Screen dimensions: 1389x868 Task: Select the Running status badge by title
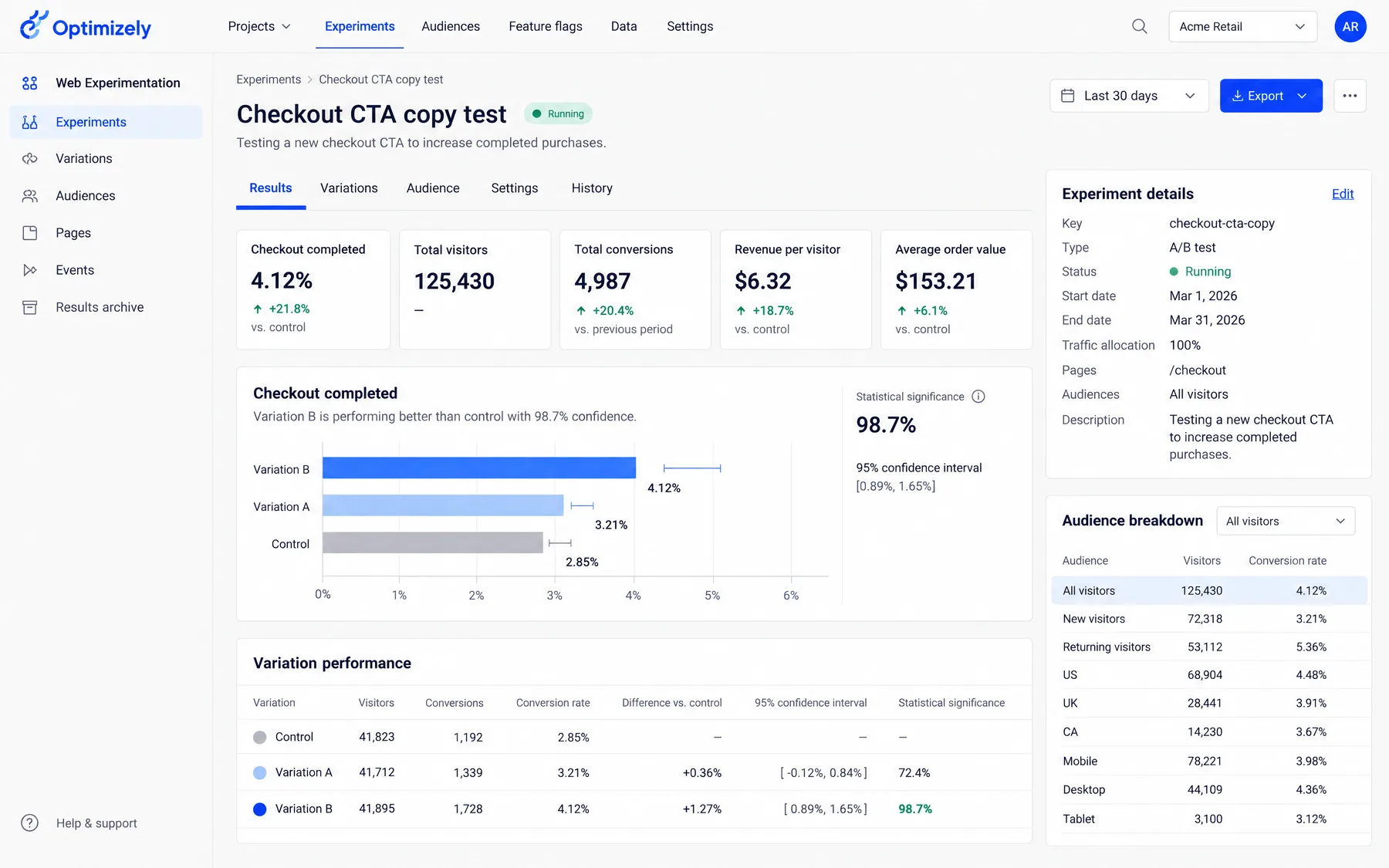pos(559,113)
